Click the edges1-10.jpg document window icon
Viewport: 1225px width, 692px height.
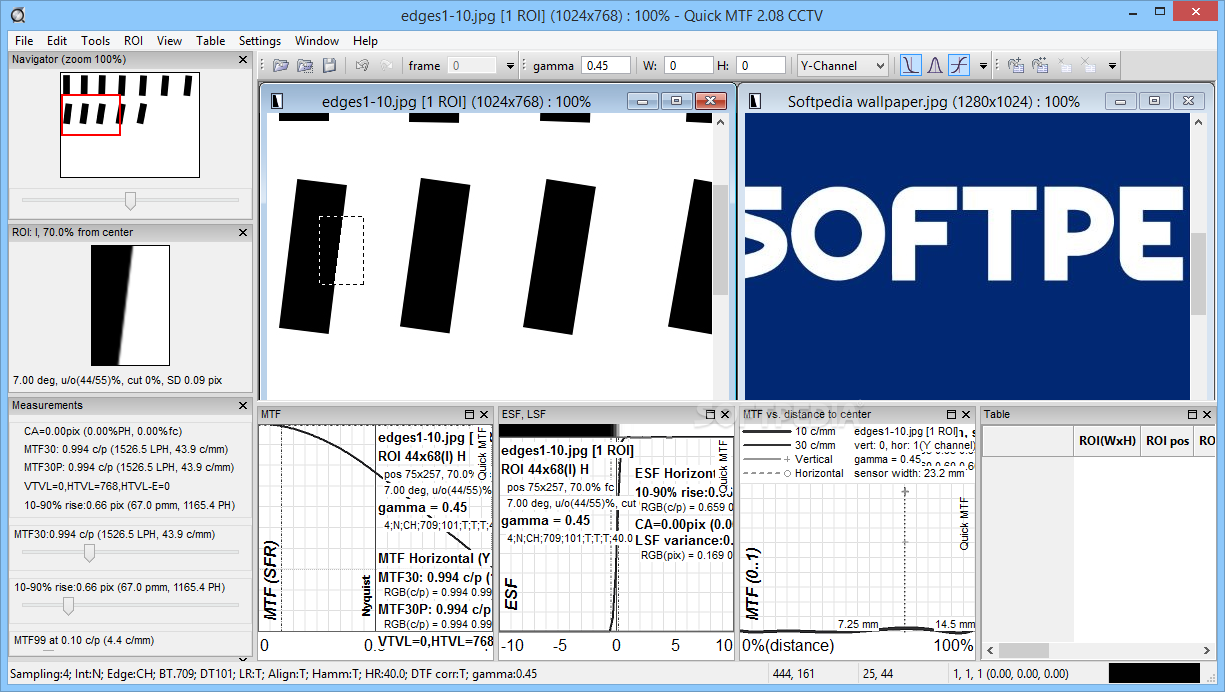coord(278,101)
